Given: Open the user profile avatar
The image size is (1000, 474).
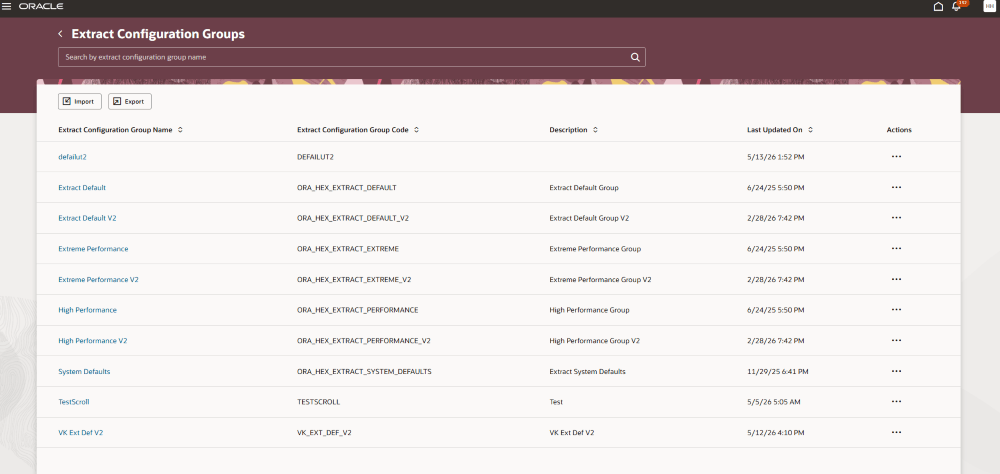Looking at the screenshot, I should [989, 6].
